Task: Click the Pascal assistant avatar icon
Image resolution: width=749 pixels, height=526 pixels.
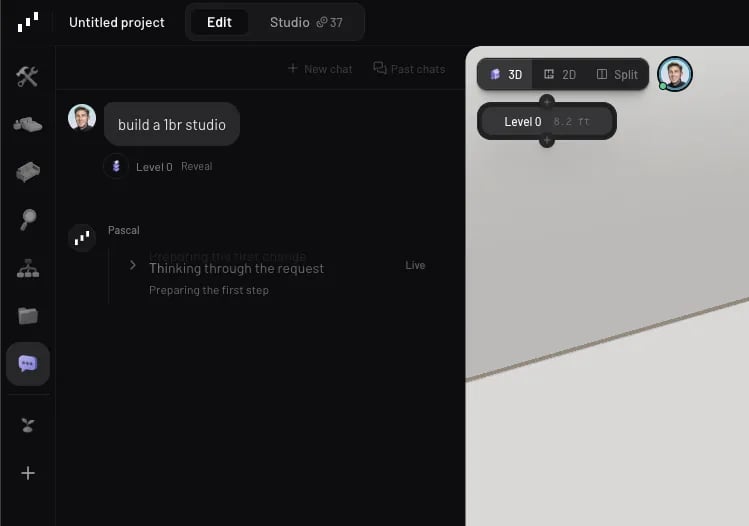Action: coord(82,237)
